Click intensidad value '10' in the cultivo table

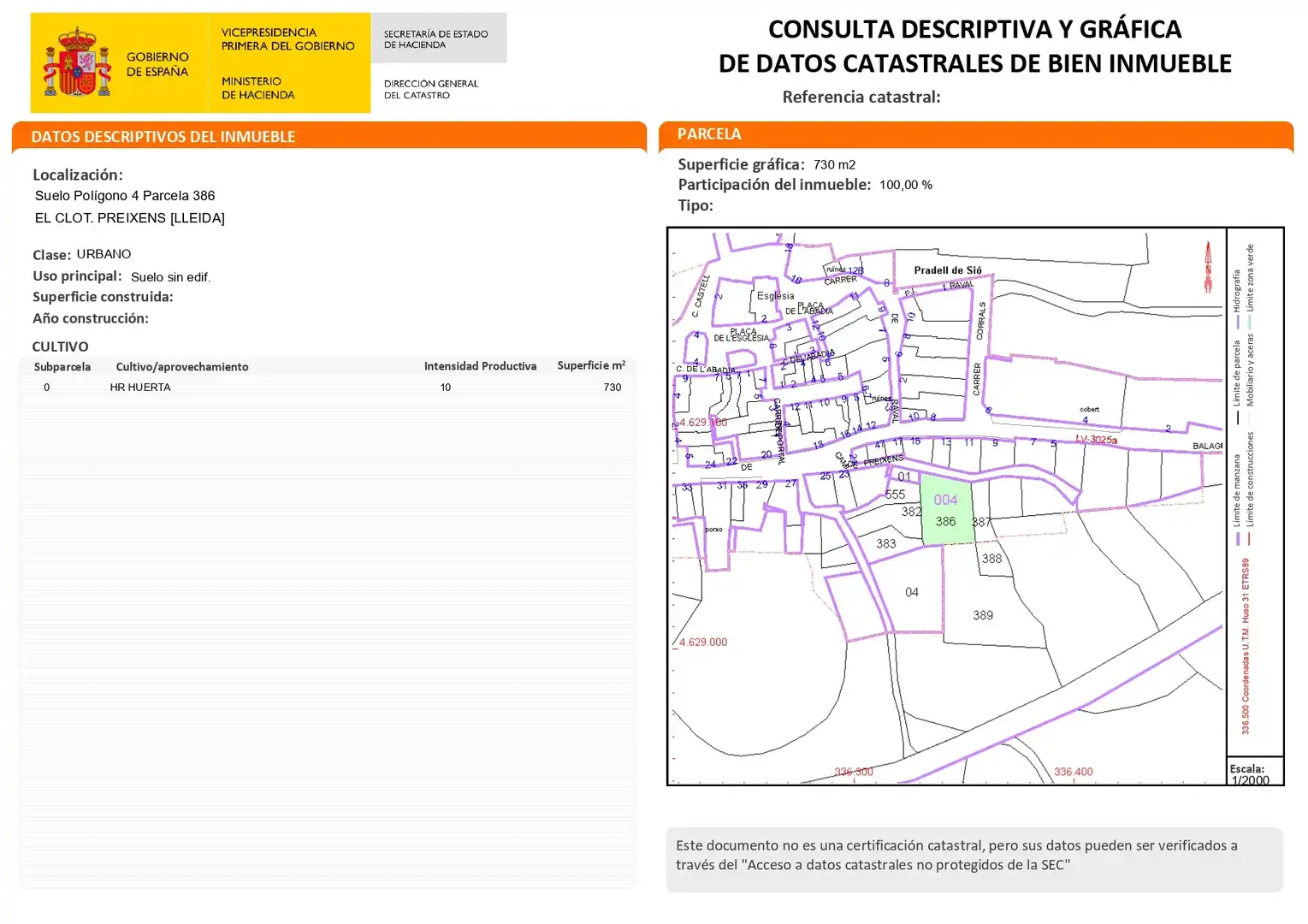point(446,388)
